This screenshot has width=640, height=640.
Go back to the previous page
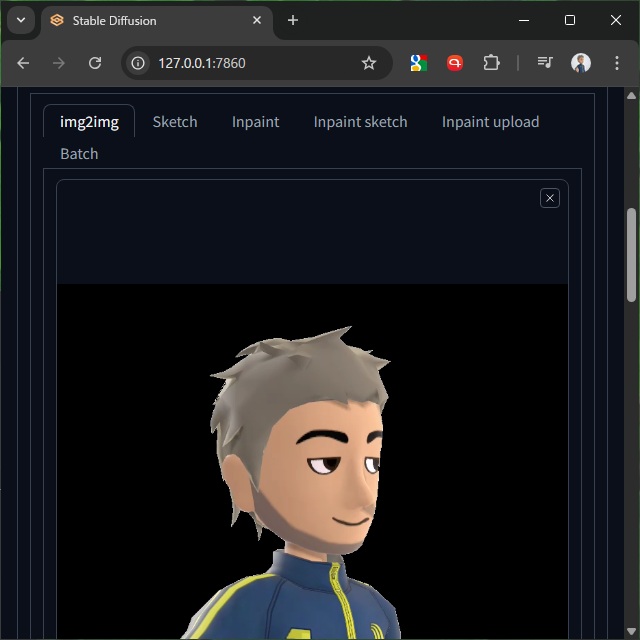(23, 63)
